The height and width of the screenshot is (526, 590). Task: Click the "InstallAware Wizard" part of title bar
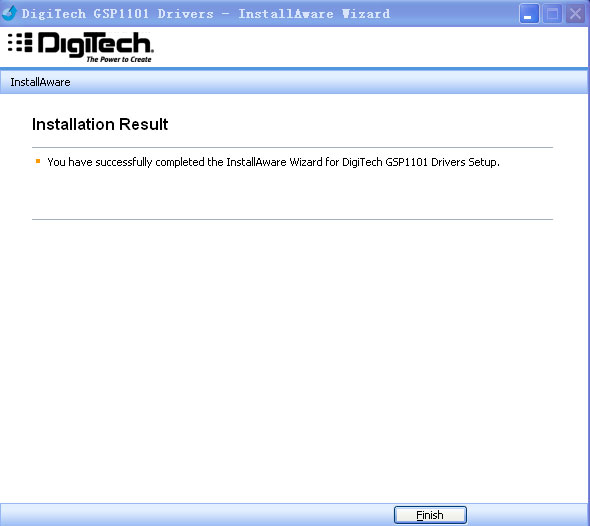tap(314, 14)
